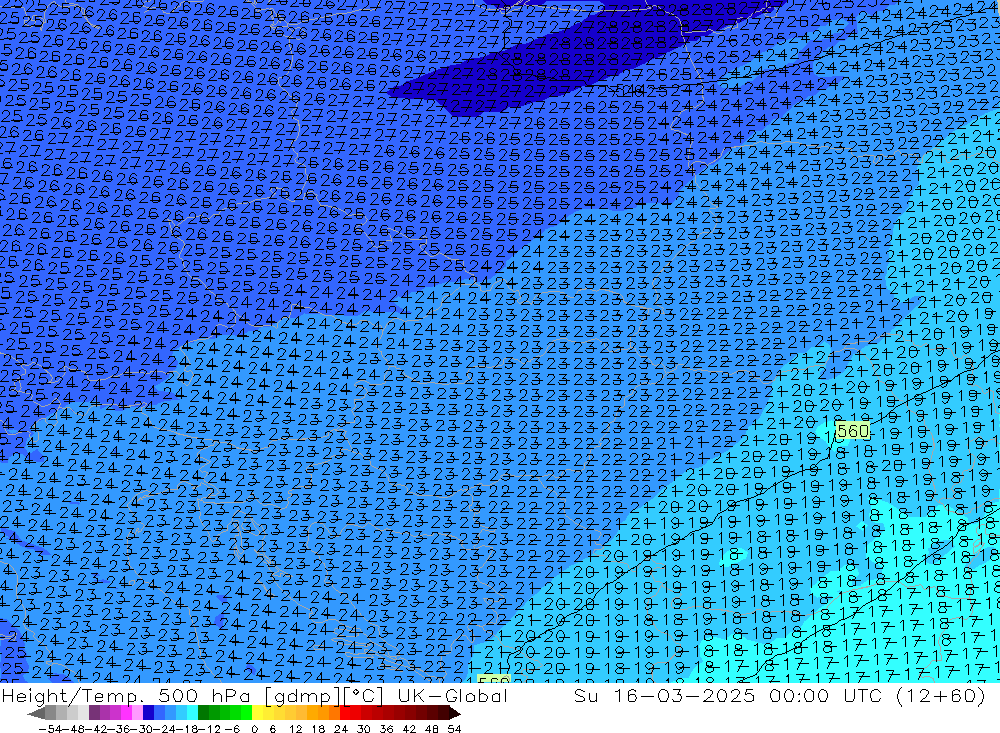Select the light pink legend segment
Image resolution: width=1000 pixels, height=733 pixels.
coord(137,714)
